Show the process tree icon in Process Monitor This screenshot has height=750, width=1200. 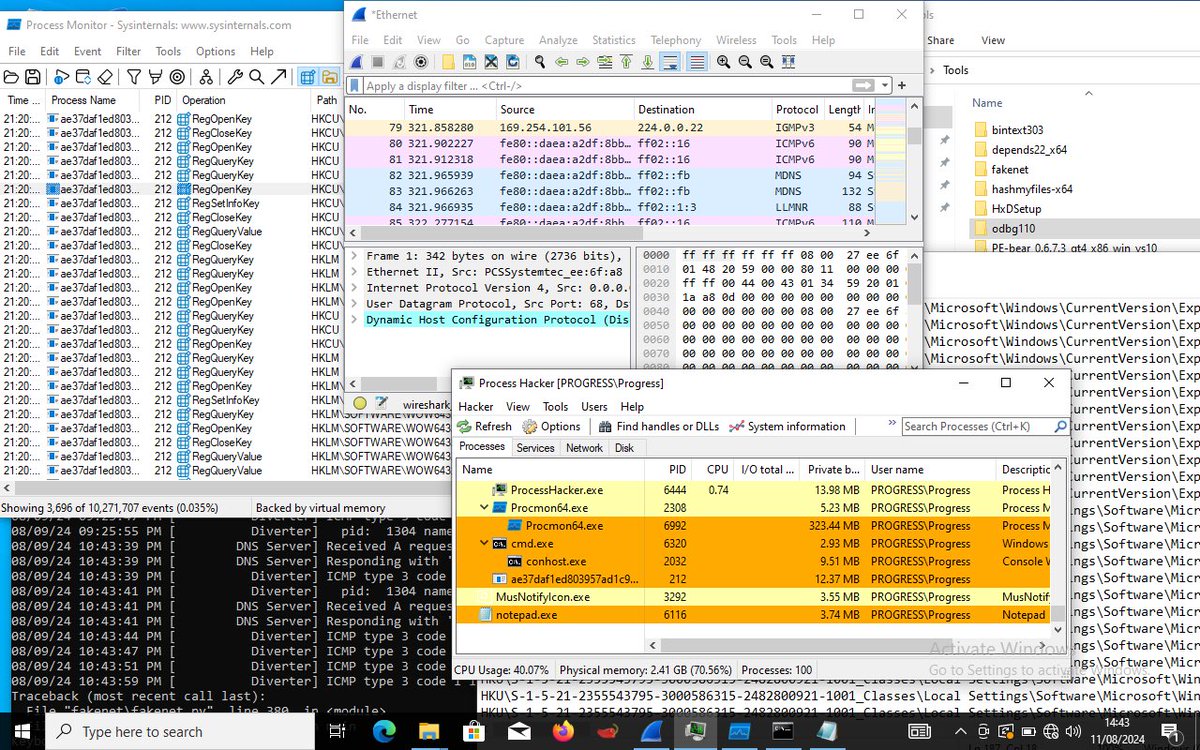(205, 77)
